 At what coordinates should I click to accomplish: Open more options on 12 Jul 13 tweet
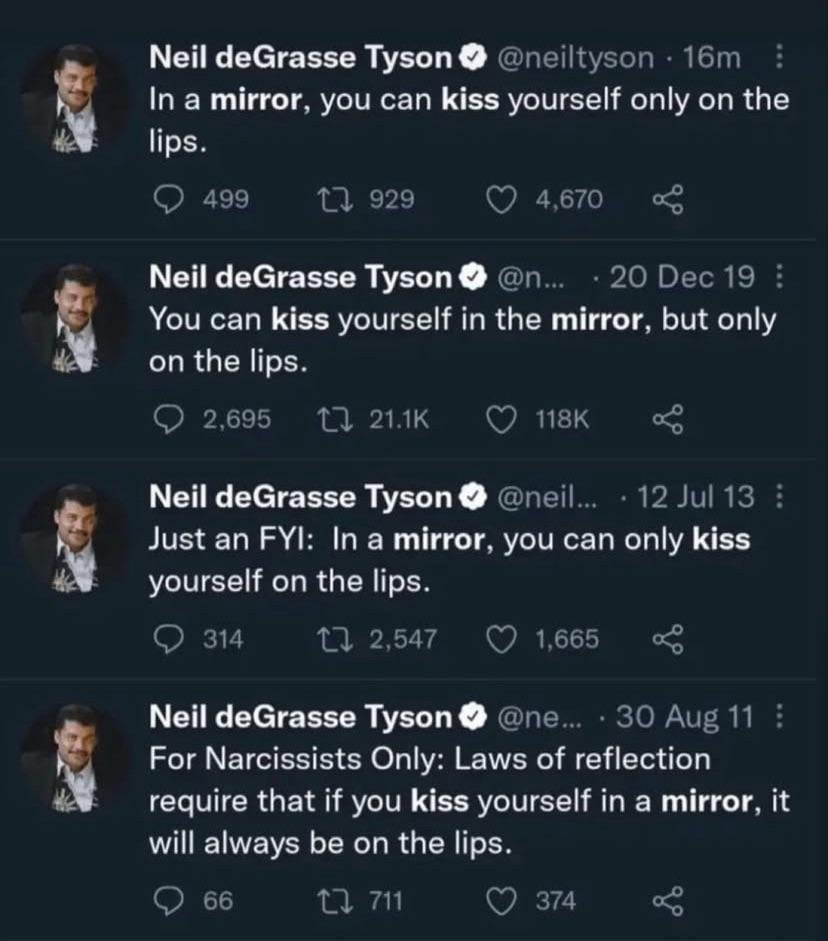tap(780, 498)
